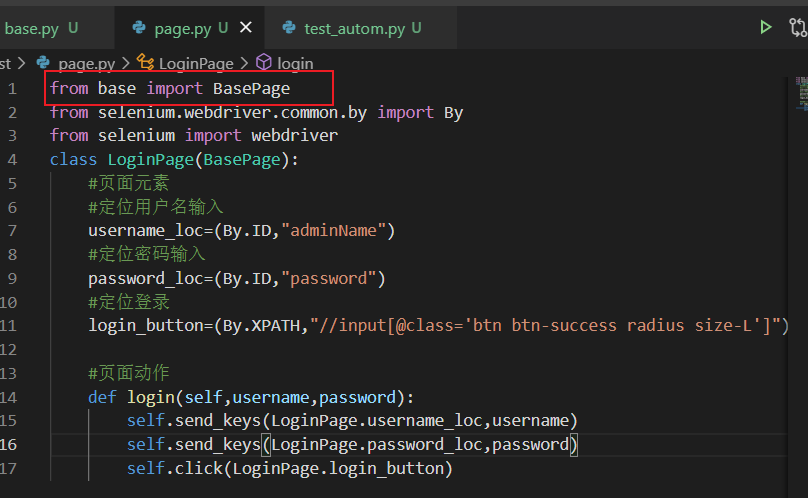Close the page.py tab
Viewport: 808px width, 498px height.
pos(246,27)
